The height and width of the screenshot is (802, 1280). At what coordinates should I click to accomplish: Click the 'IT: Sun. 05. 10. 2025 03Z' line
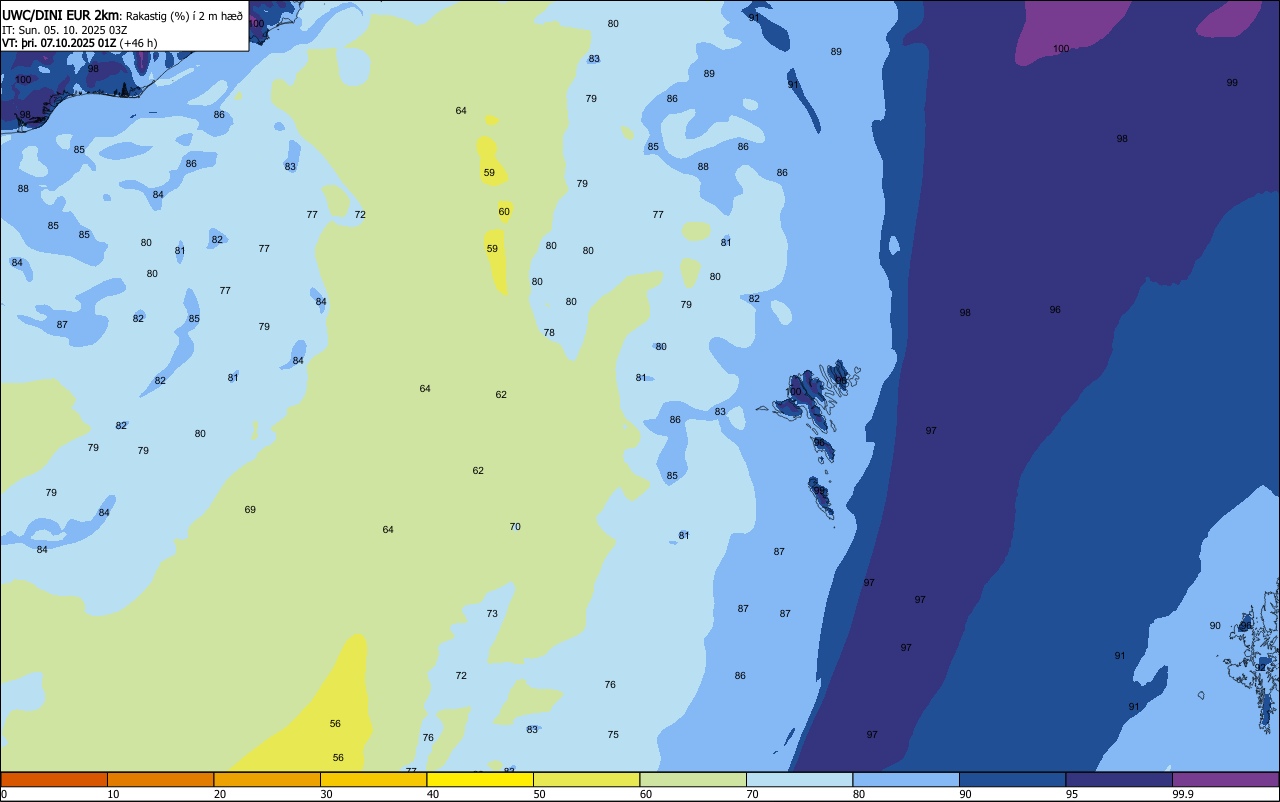(x=64, y=29)
